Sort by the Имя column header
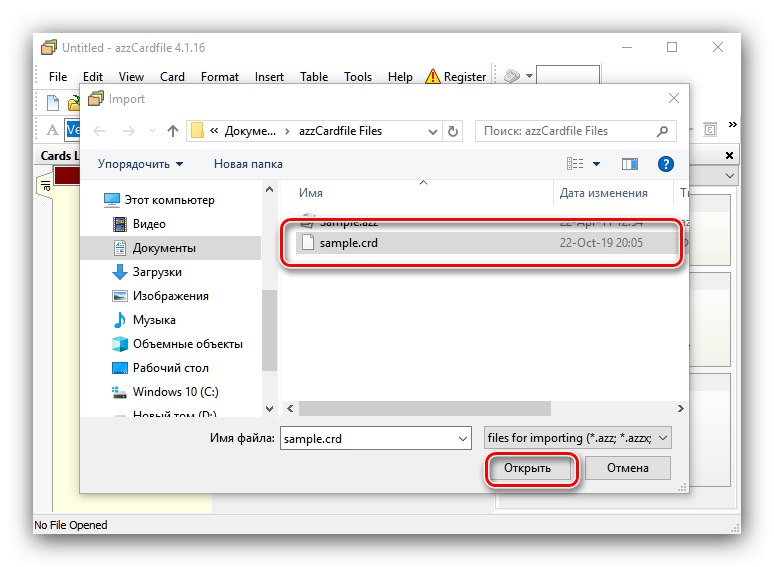The height and width of the screenshot is (567, 774). (x=310, y=193)
